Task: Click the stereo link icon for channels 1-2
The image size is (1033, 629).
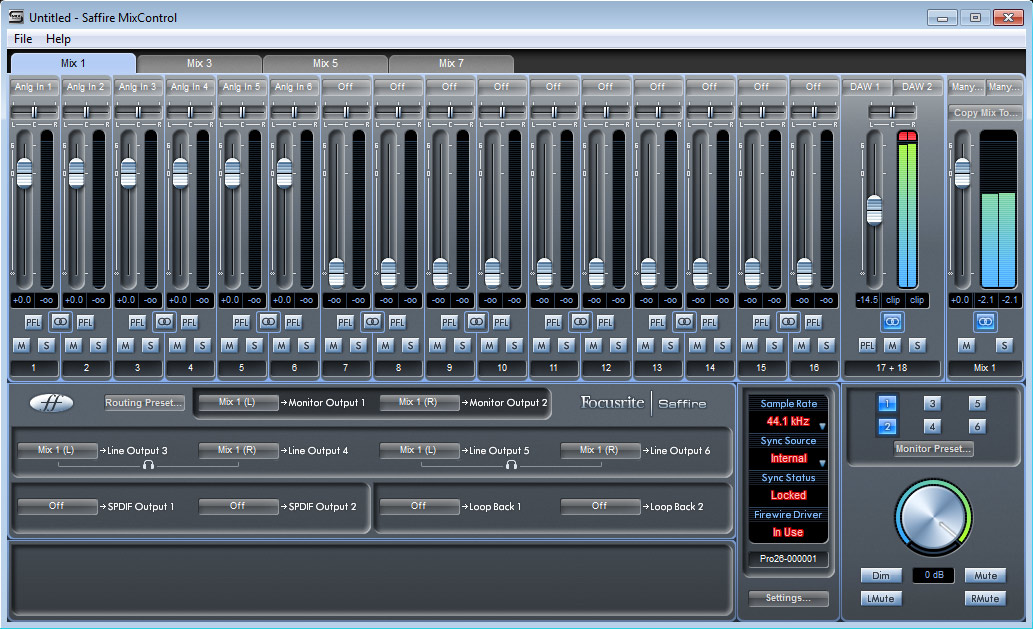Action: click(x=59, y=321)
